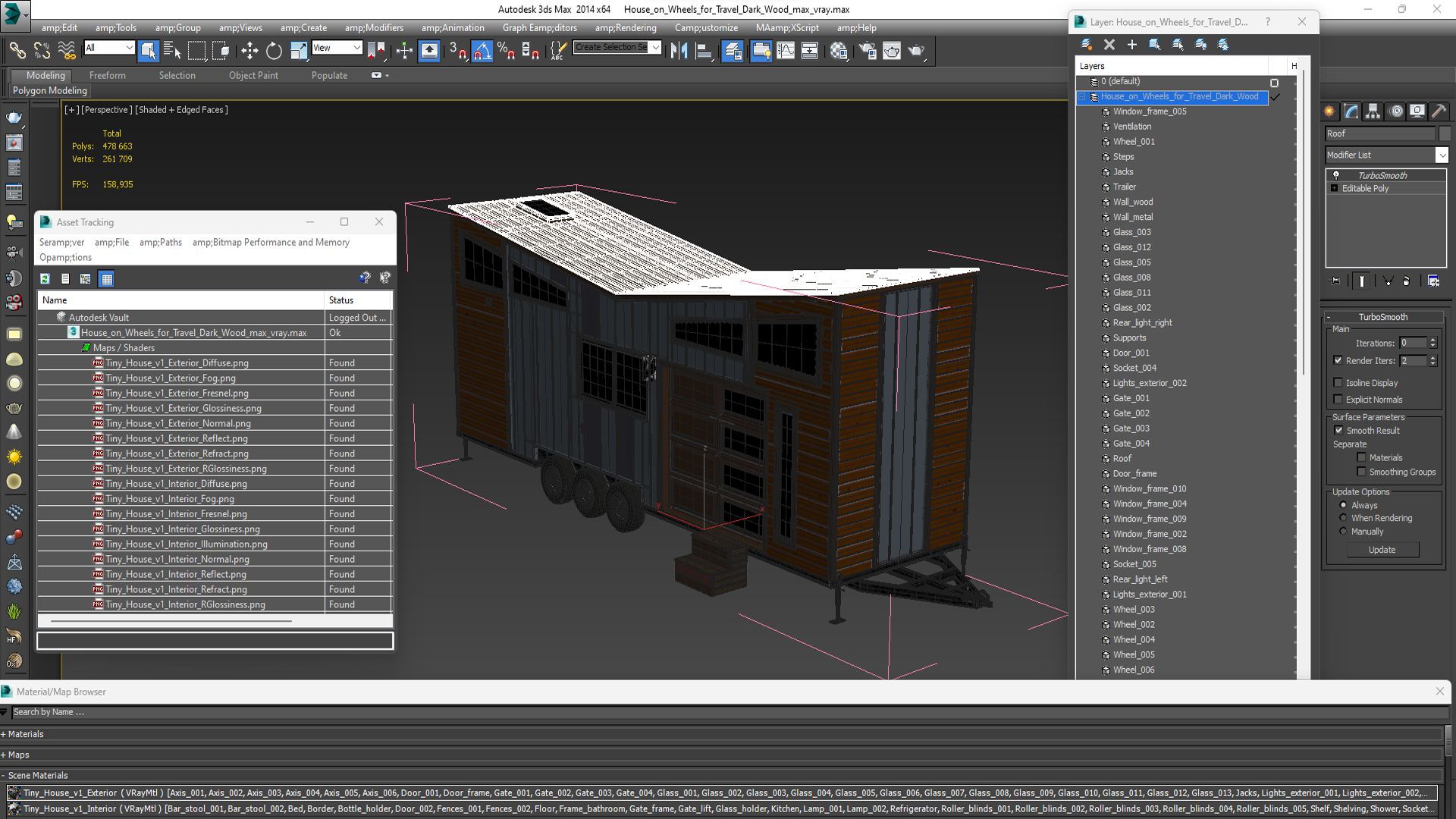
Task: Enable the Isoline Display checkbox
Action: (x=1338, y=383)
